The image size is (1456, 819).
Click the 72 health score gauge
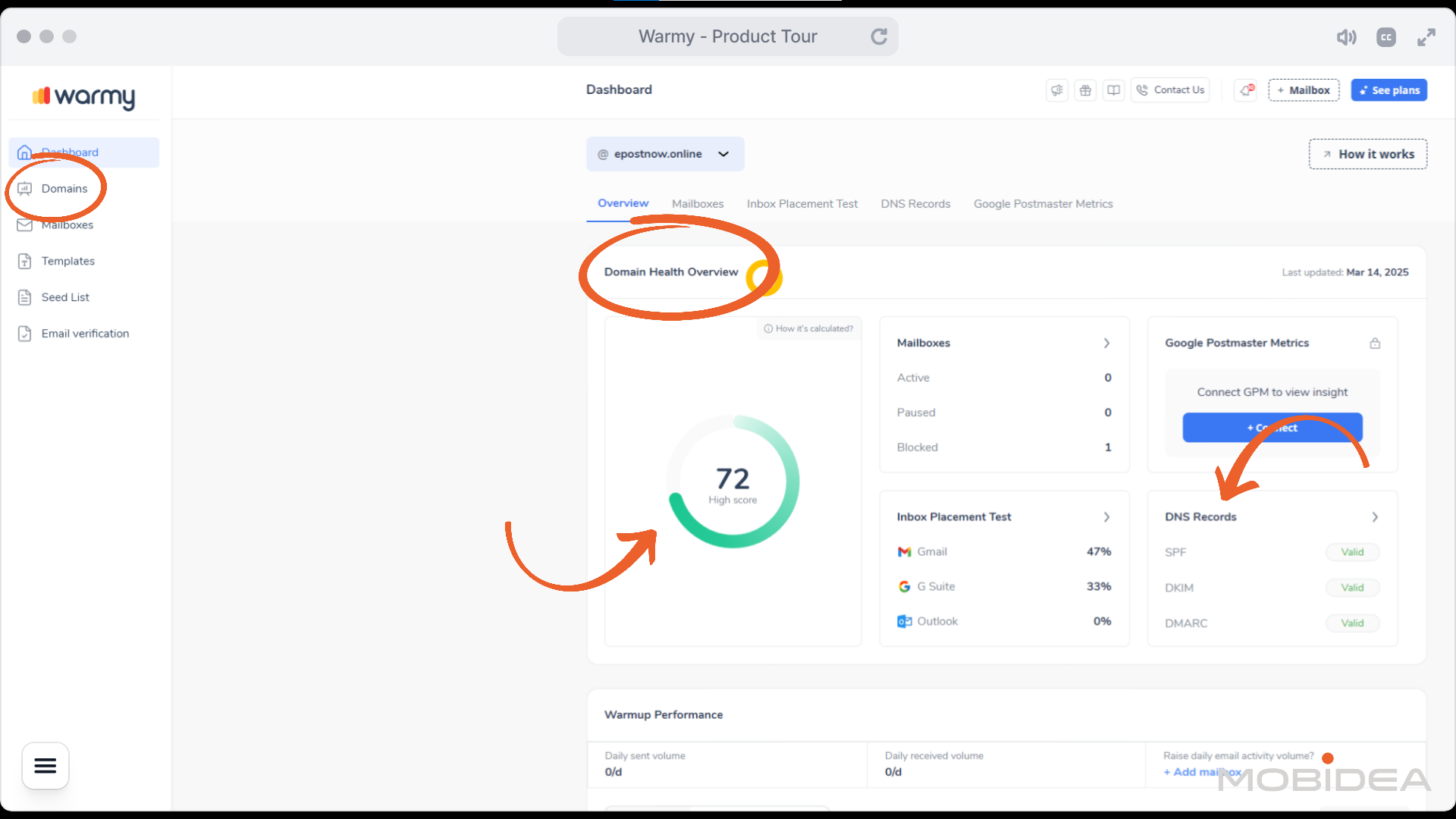tap(733, 482)
